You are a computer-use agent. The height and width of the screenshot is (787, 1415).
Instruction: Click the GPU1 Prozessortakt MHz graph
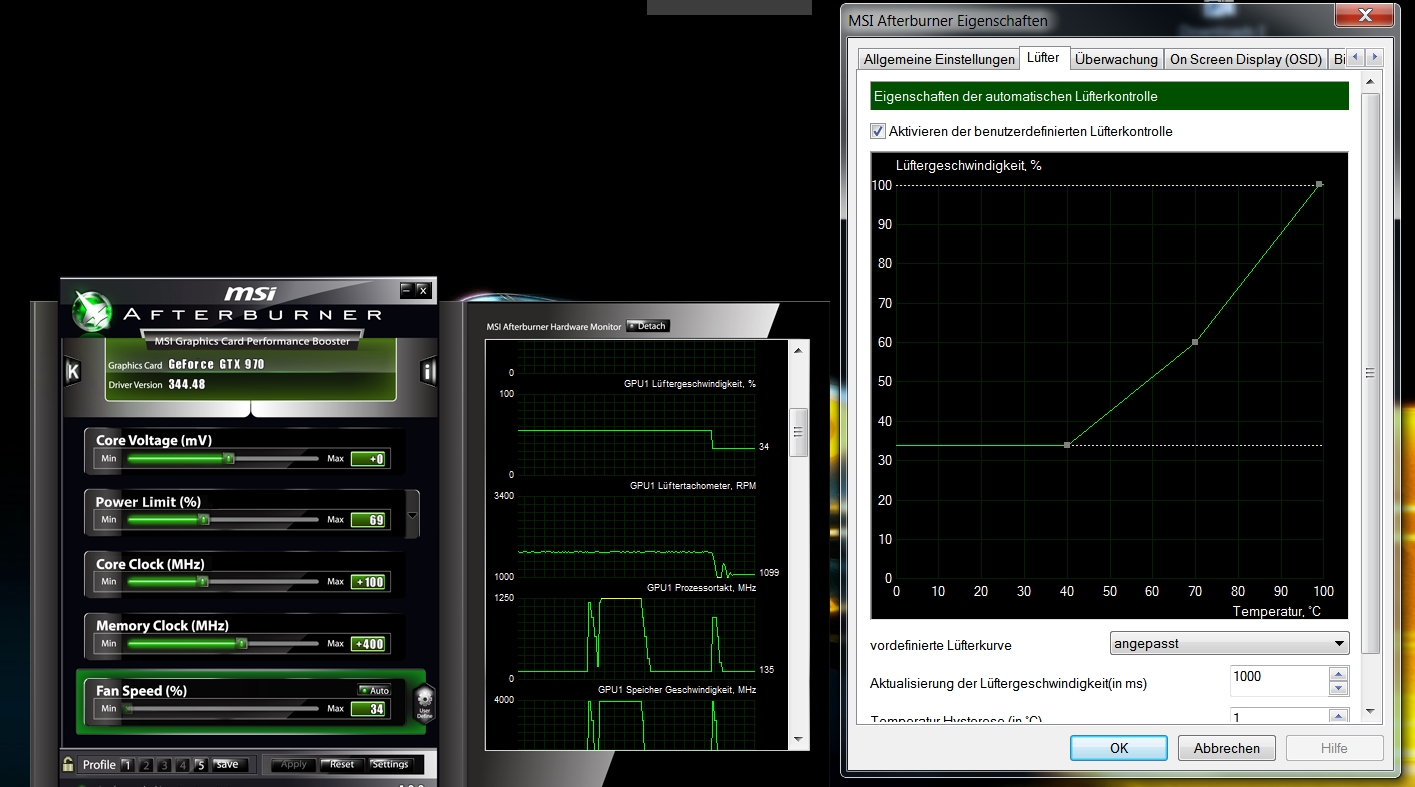635,638
